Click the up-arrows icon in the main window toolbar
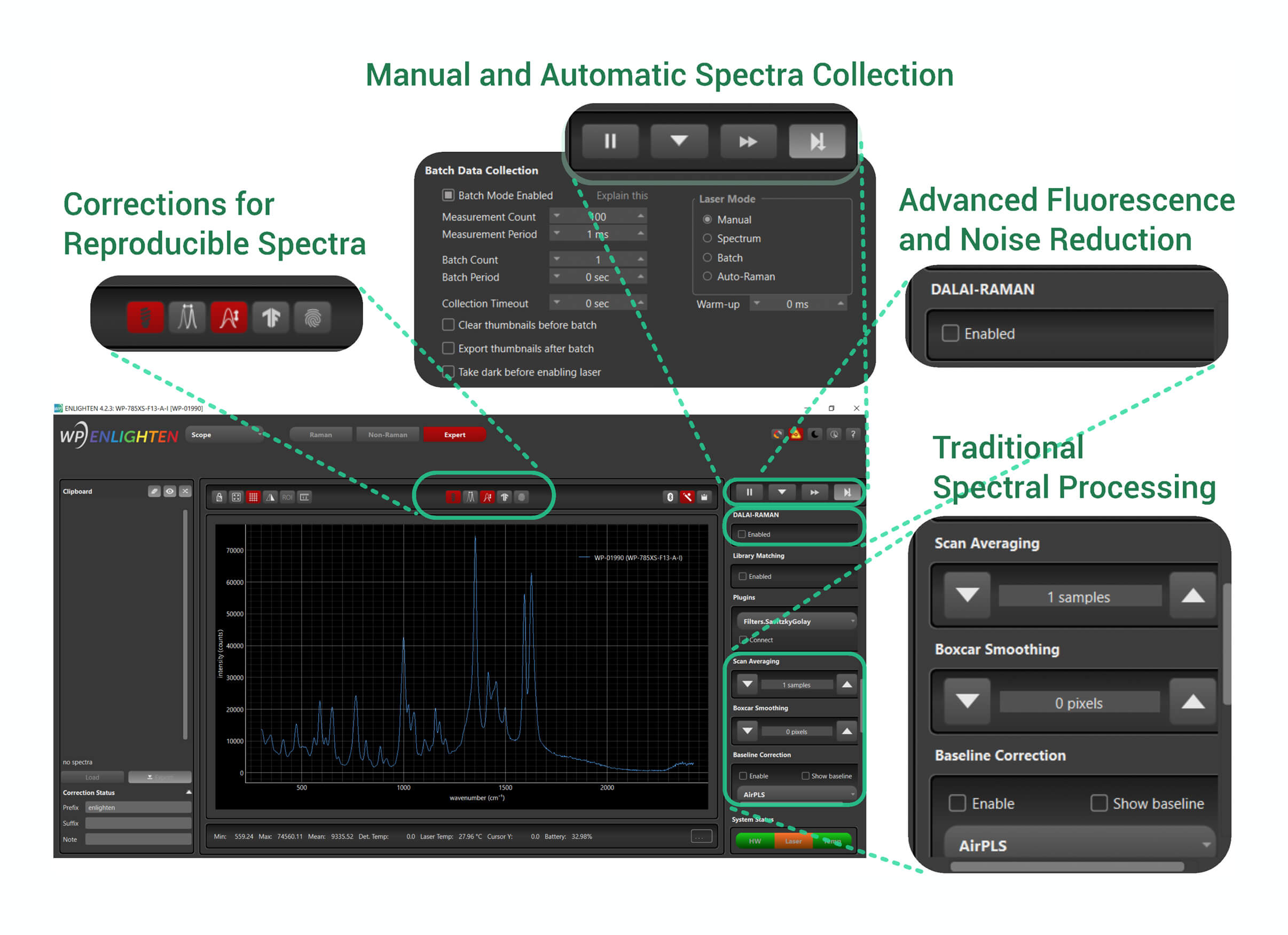This screenshot has height=935, width=1288. tap(504, 498)
